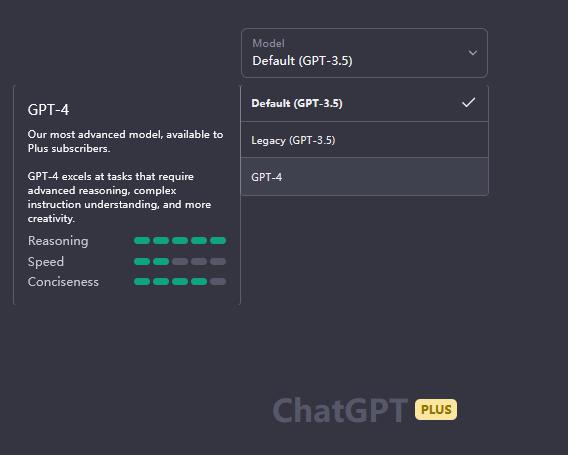Viewport: 568px width, 455px height.
Task: Pick the GPT-4 option in the list
Action: tap(364, 177)
